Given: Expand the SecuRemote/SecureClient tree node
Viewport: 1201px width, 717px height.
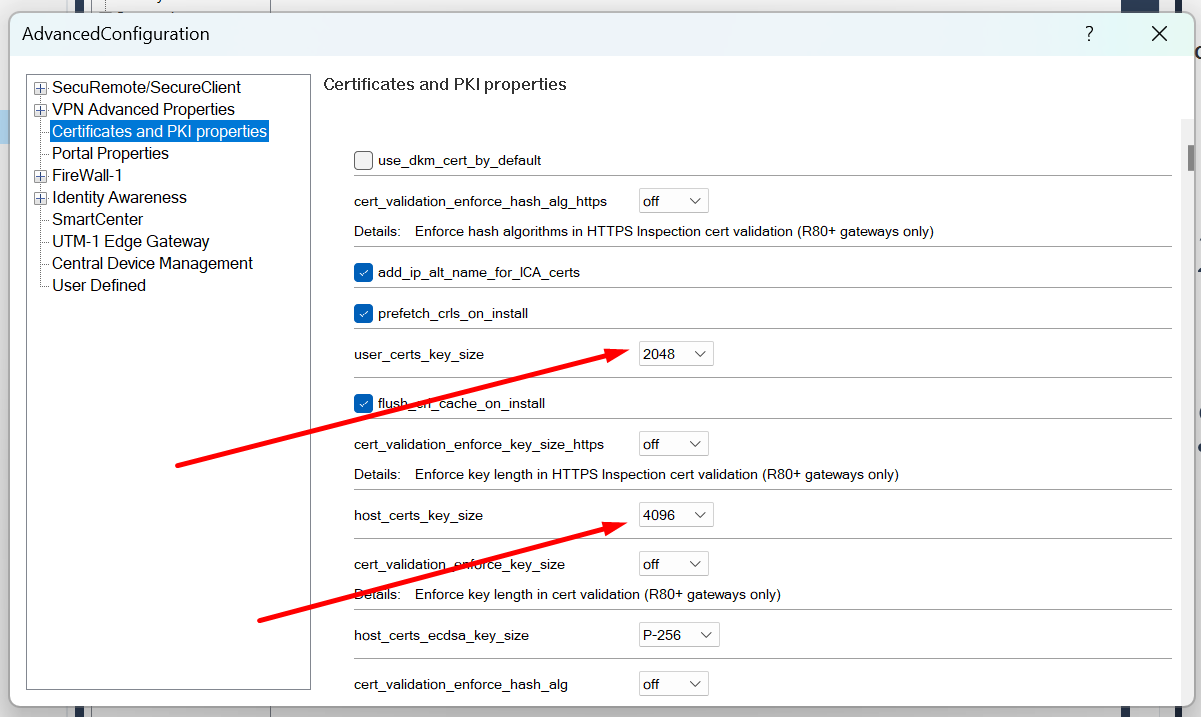Looking at the screenshot, I should click(x=39, y=87).
